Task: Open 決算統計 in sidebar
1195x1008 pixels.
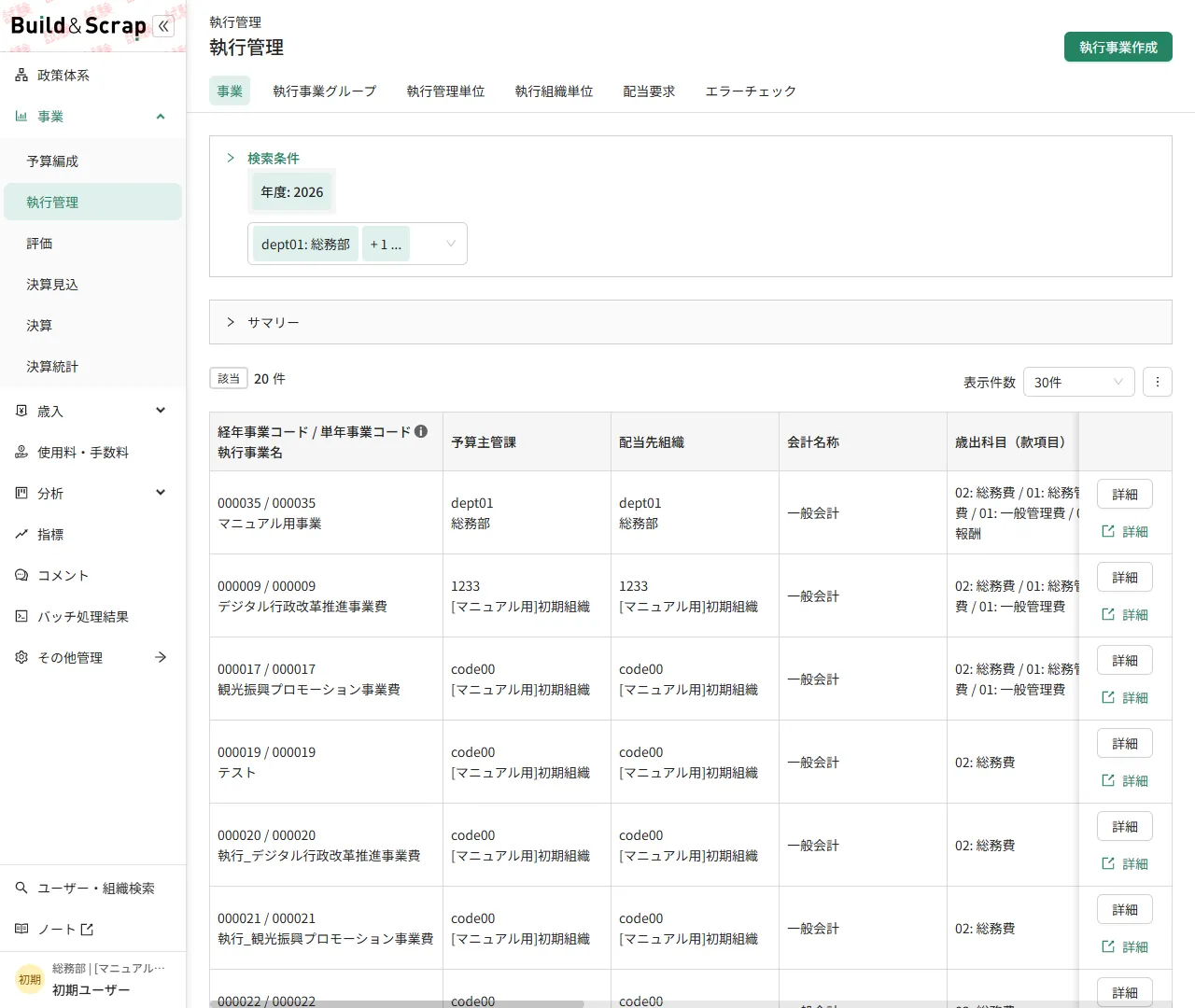Action: tap(92, 367)
